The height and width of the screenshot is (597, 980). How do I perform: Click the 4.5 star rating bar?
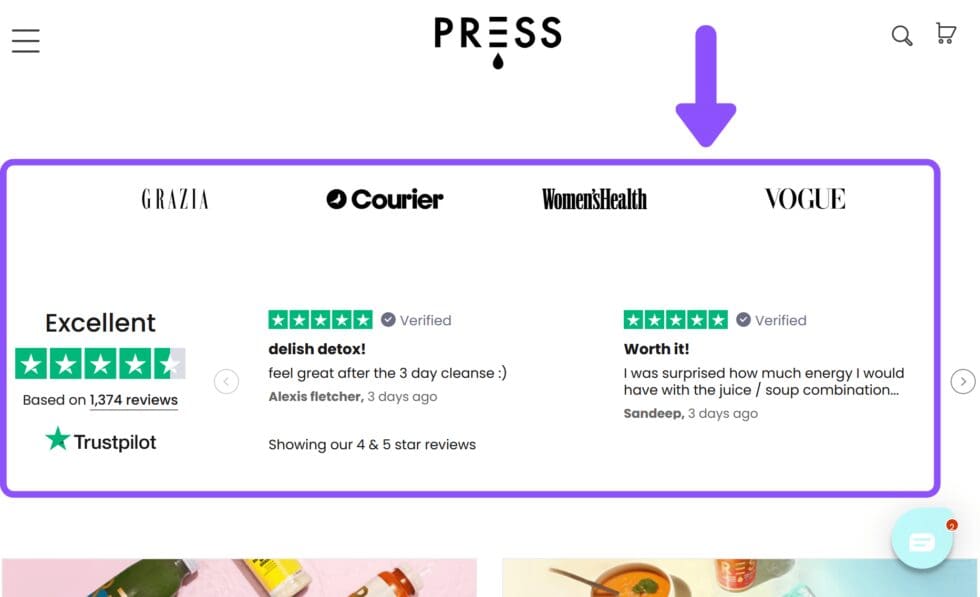(x=100, y=363)
